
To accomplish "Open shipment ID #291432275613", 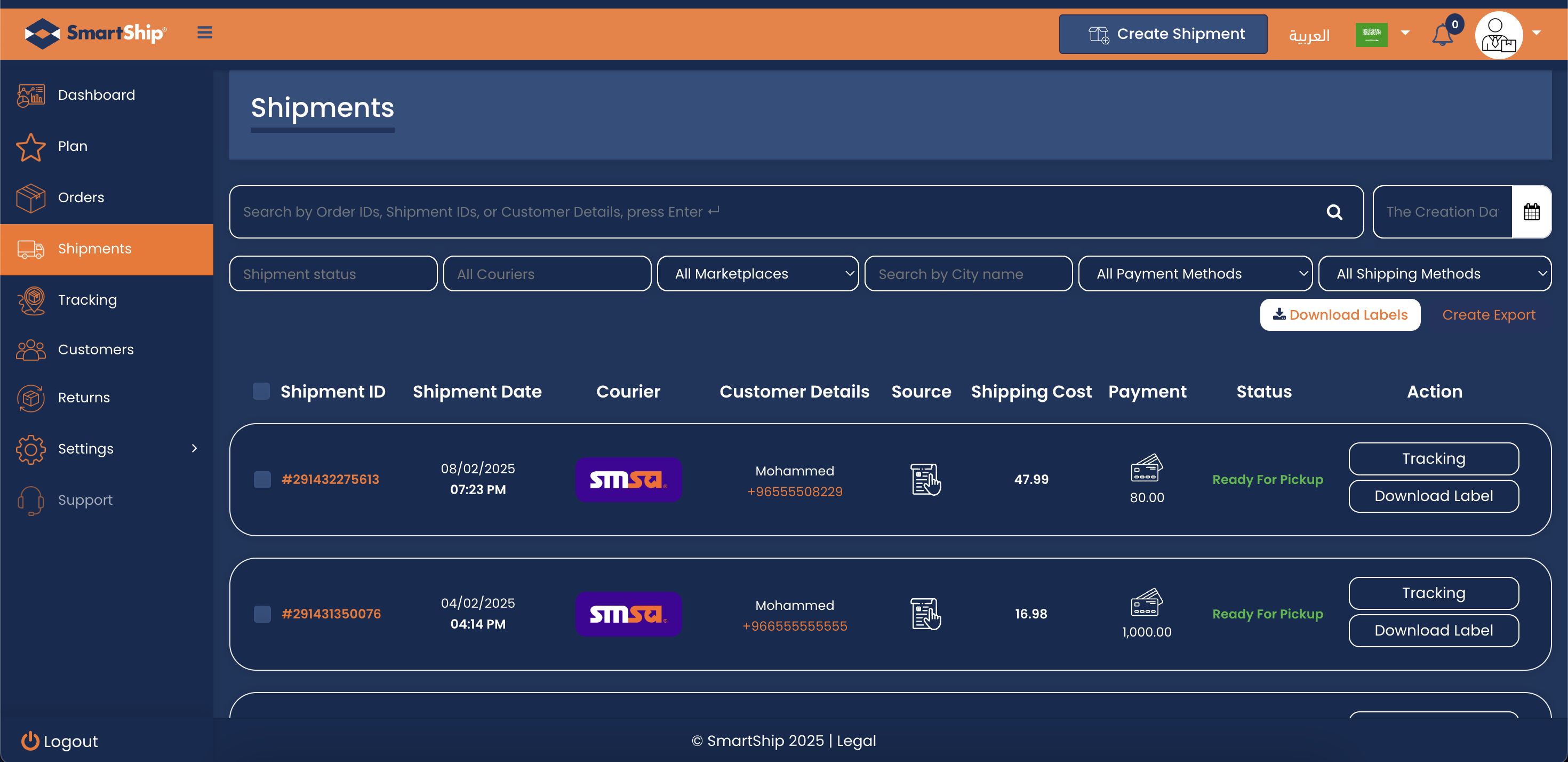I will [x=330, y=479].
